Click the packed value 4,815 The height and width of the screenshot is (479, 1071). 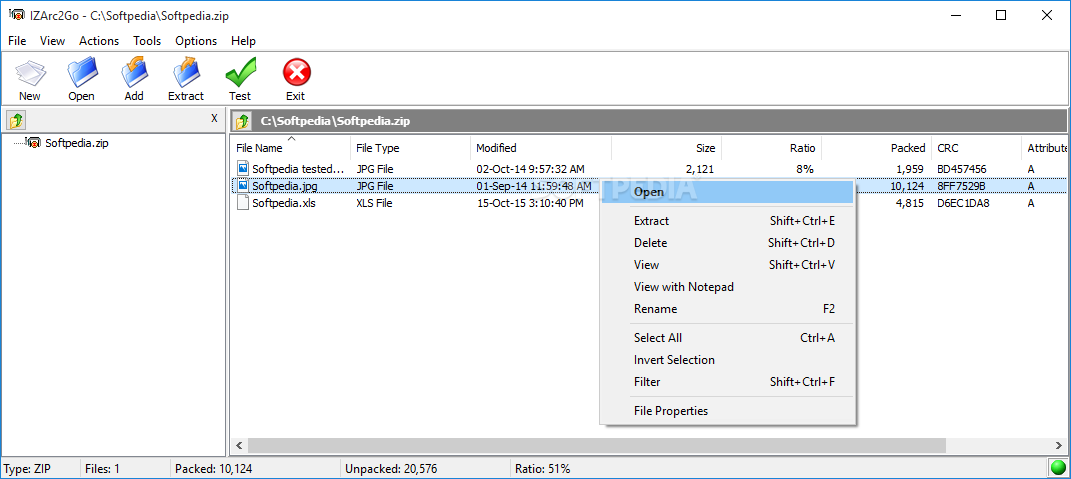point(910,203)
